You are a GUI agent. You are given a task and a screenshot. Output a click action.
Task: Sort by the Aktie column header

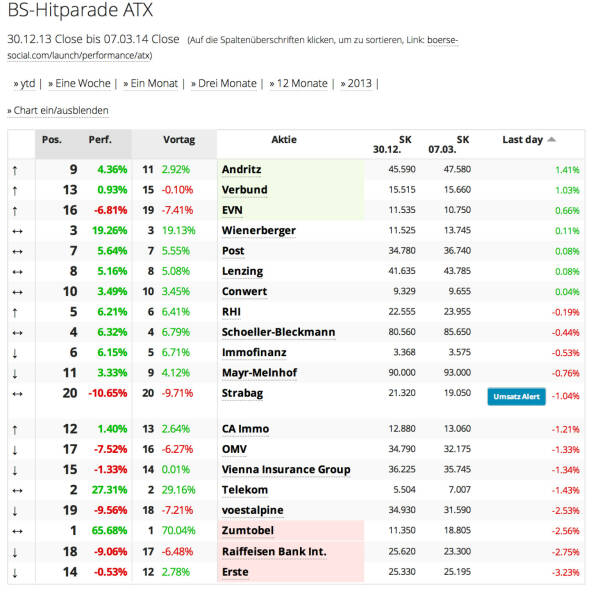284,140
